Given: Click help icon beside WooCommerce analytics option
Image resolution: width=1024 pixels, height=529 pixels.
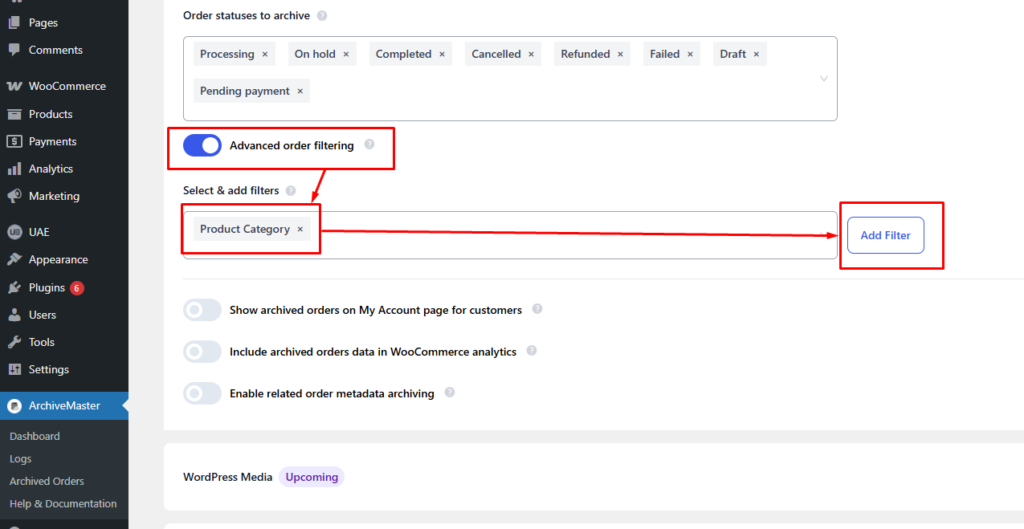Looking at the screenshot, I should [532, 351].
